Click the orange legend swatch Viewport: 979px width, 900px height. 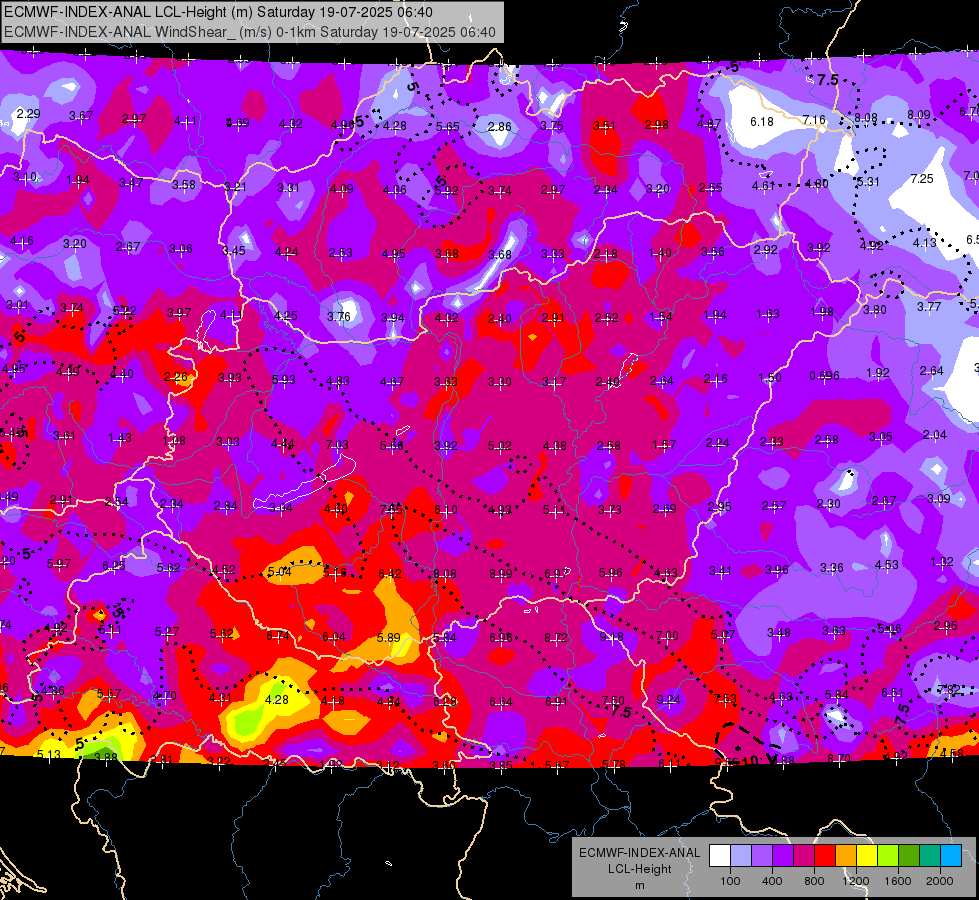point(846,855)
